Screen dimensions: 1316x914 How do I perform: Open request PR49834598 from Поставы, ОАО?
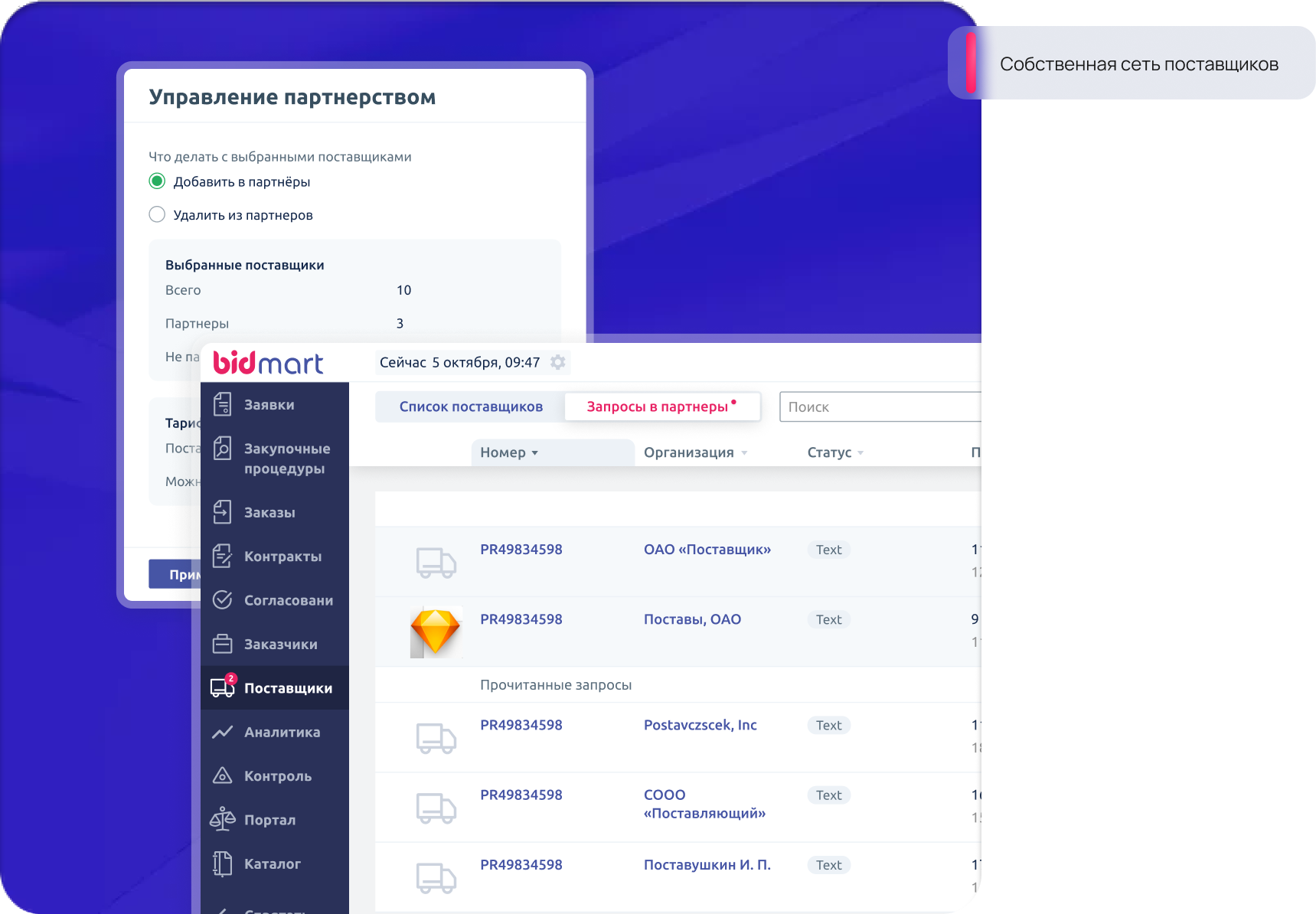521,619
